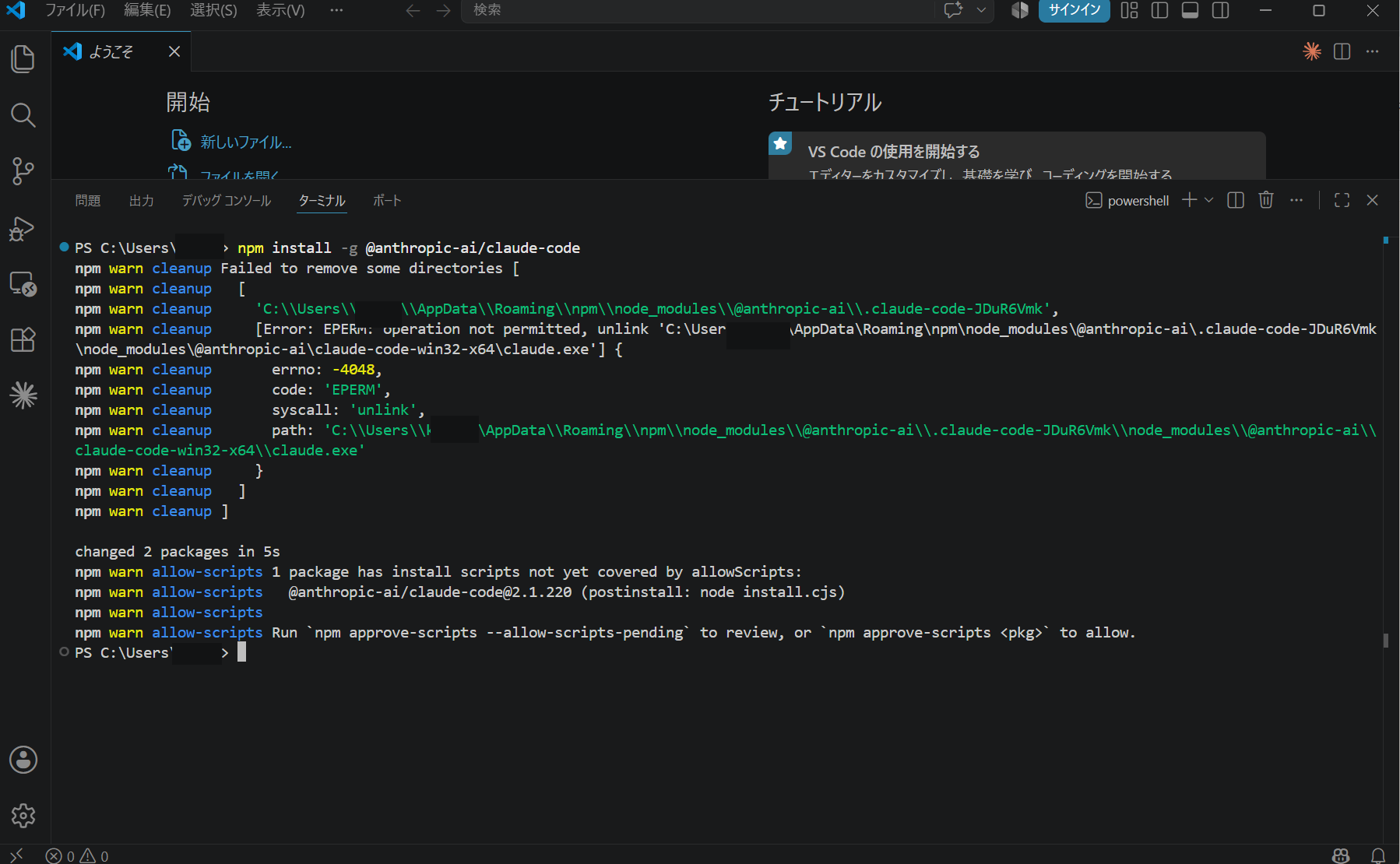The height and width of the screenshot is (864, 1400).
Task: Close the ようこそ tab
Action: coord(174,51)
